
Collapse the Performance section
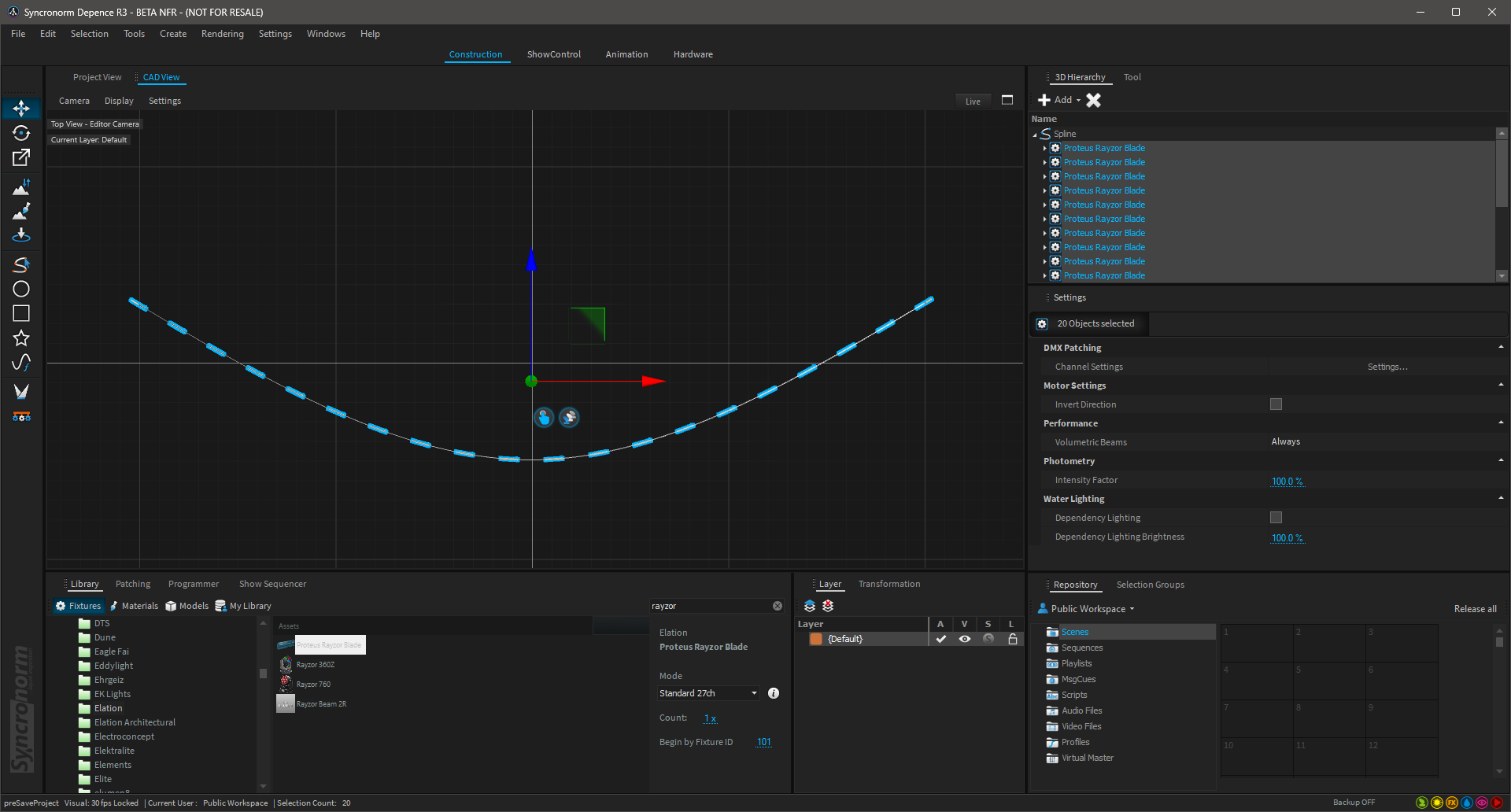tap(1500, 423)
